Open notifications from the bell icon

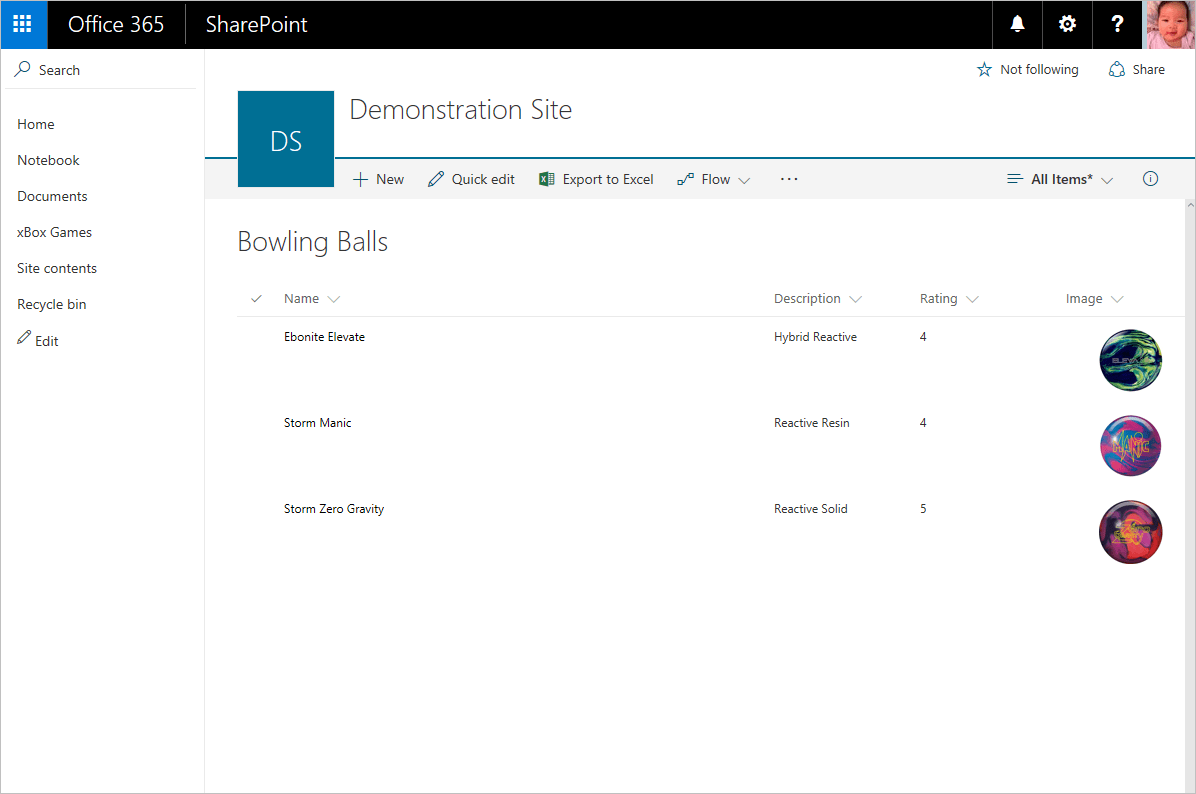click(1017, 24)
